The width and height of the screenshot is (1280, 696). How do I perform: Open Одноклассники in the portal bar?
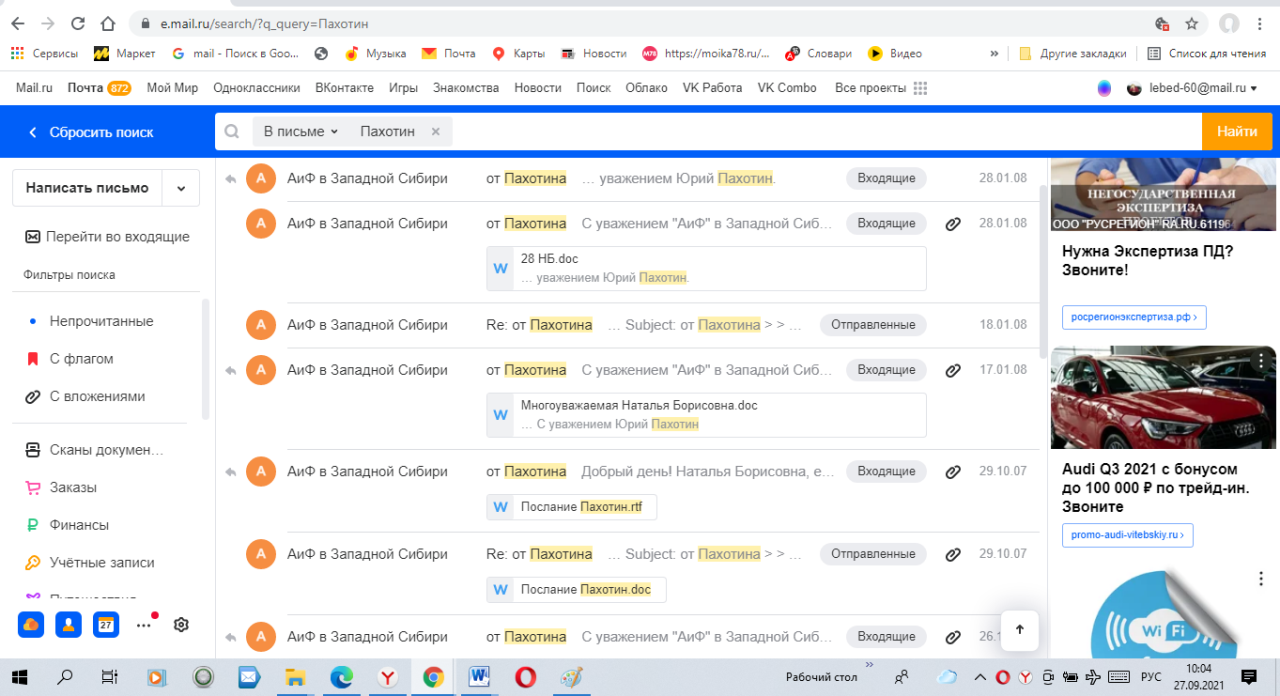pyautogui.click(x=256, y=88)
